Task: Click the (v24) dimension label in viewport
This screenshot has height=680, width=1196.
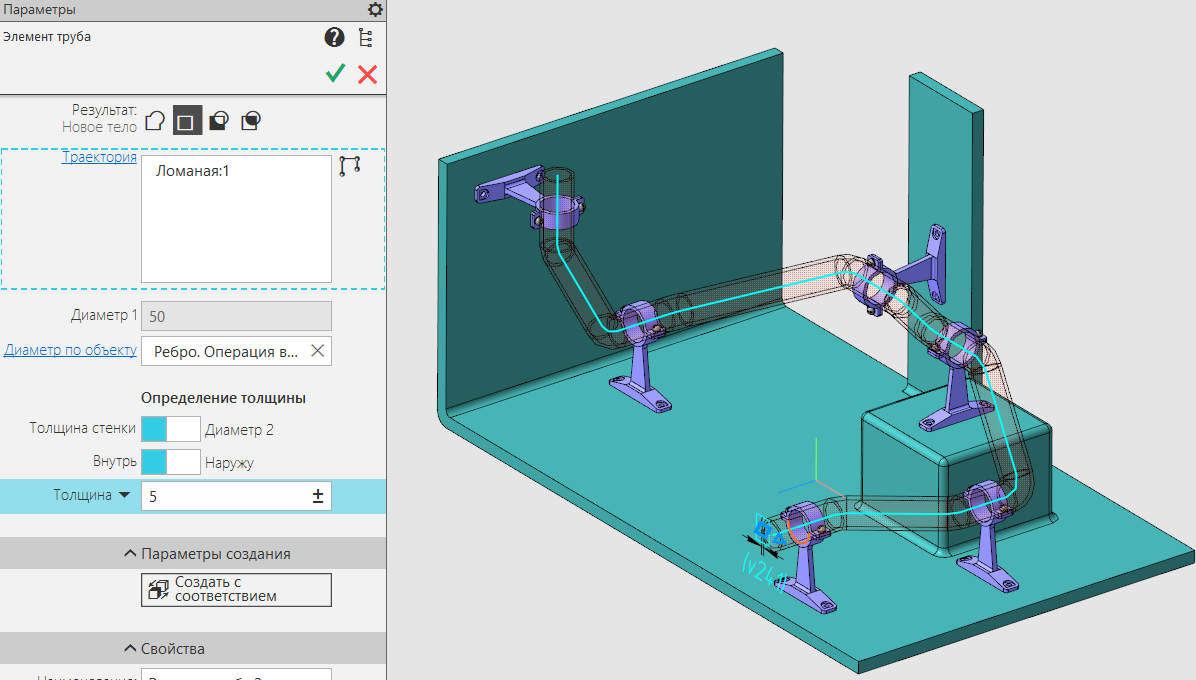Action: point(764,573)
